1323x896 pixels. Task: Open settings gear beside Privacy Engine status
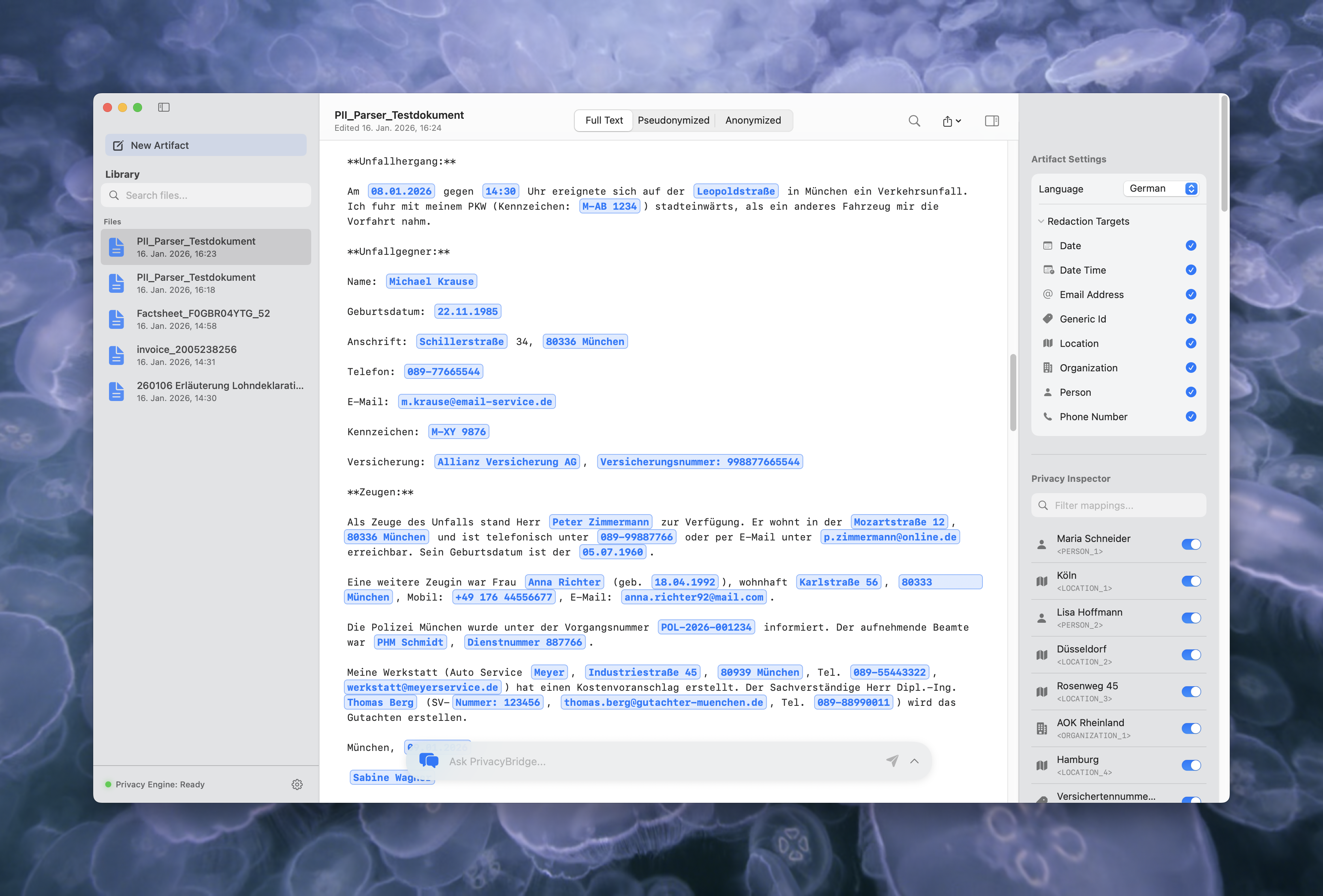click(297, 784)
